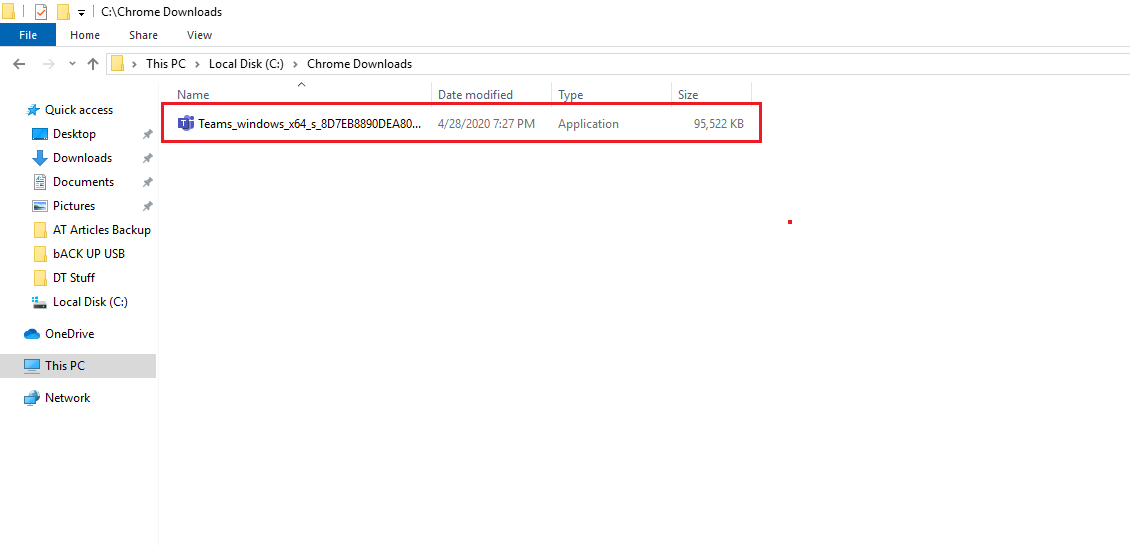Click Local Disk (C:) breadcrumb in address bar

point(246,64)
